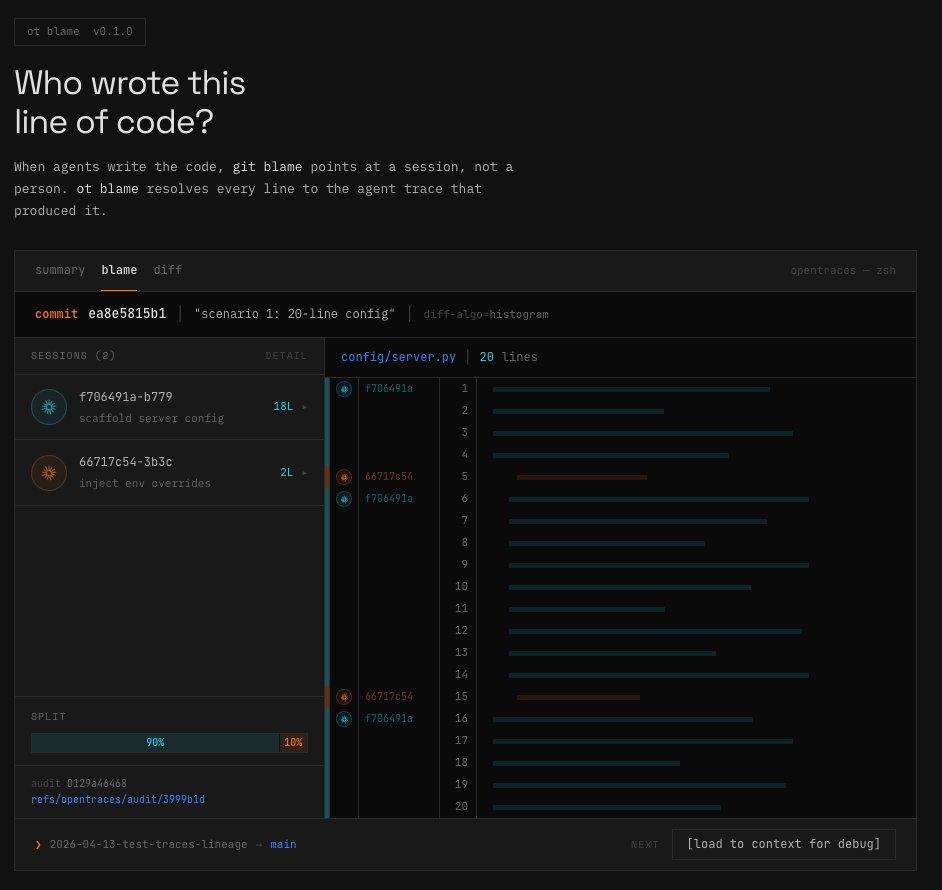Click the main branch link

[x=283, y=844]
